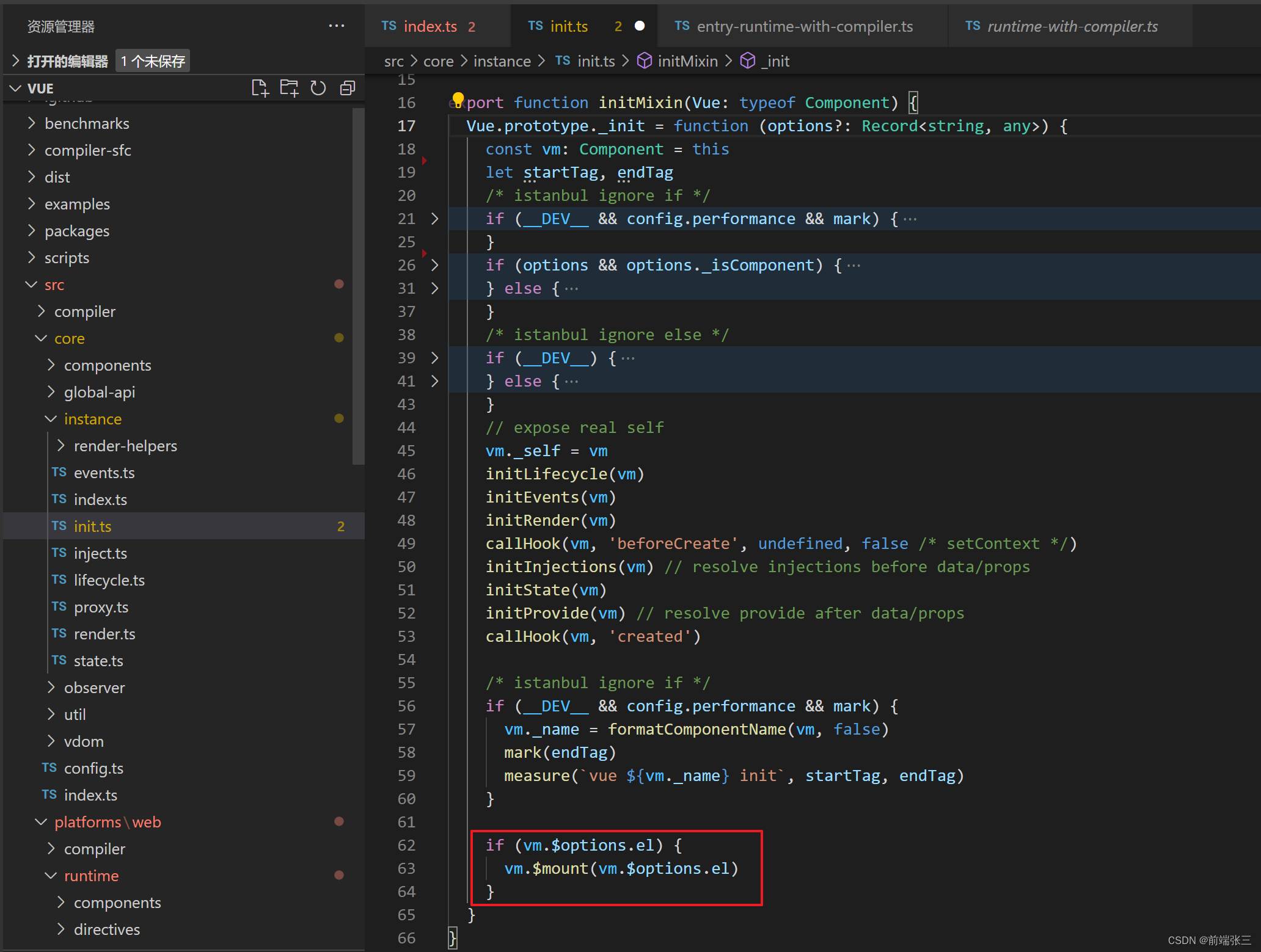Click the instance breadcrumb segment

tap(502, 61)
